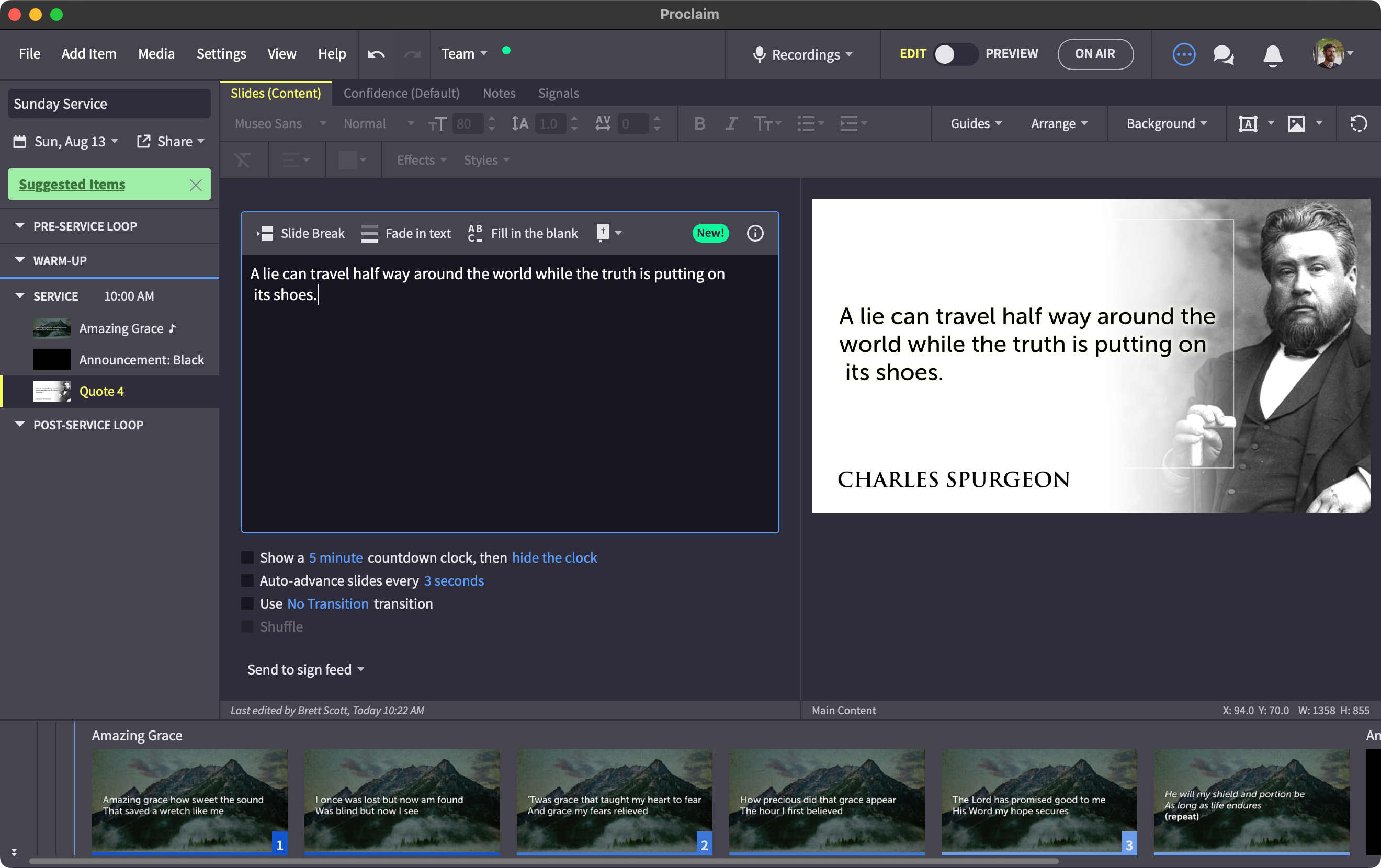Open the slide info circle icon
This screenshot has height=868, width=1381.
click(x=755, y=233)
